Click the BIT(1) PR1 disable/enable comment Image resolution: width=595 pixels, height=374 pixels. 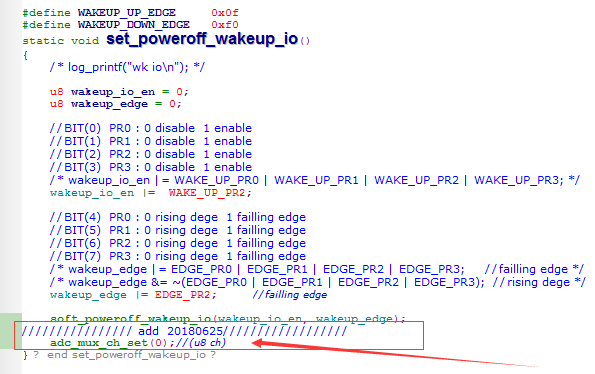point(151,141)
